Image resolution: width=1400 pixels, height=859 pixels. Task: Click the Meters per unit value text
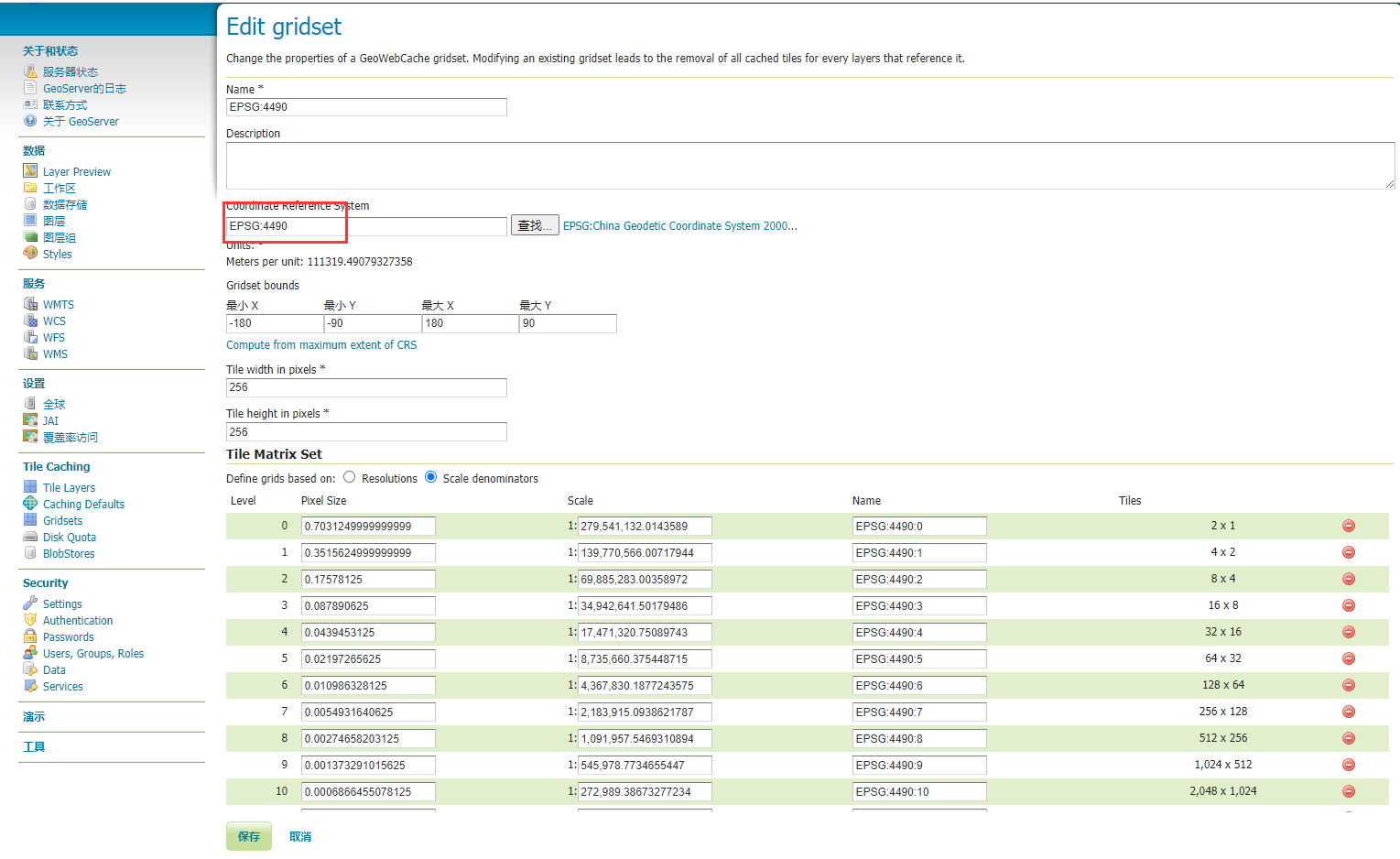point(360,262)
